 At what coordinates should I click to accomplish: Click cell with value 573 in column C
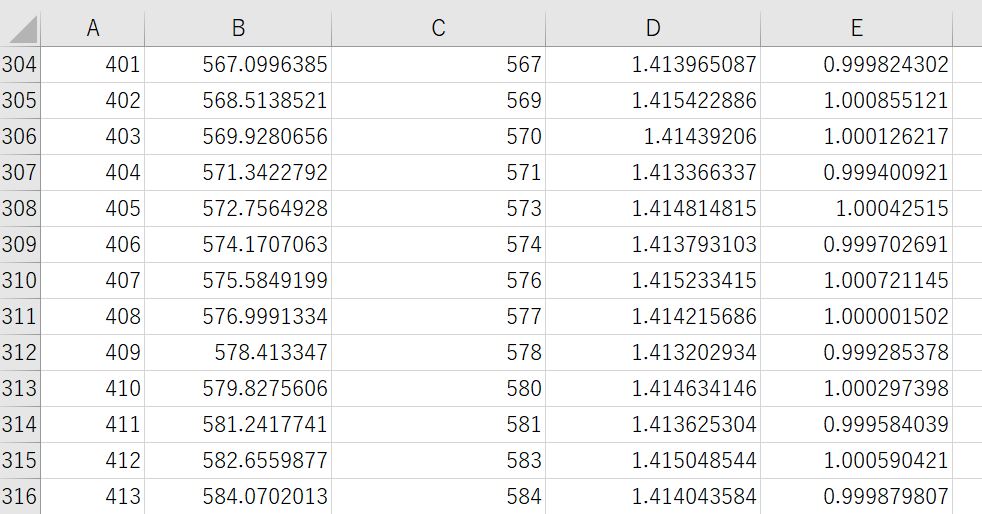point(438,208)
